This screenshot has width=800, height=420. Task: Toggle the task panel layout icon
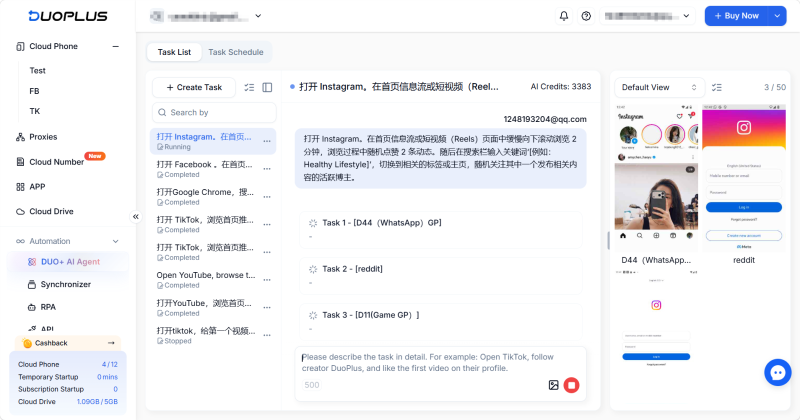tap(267, 87)
